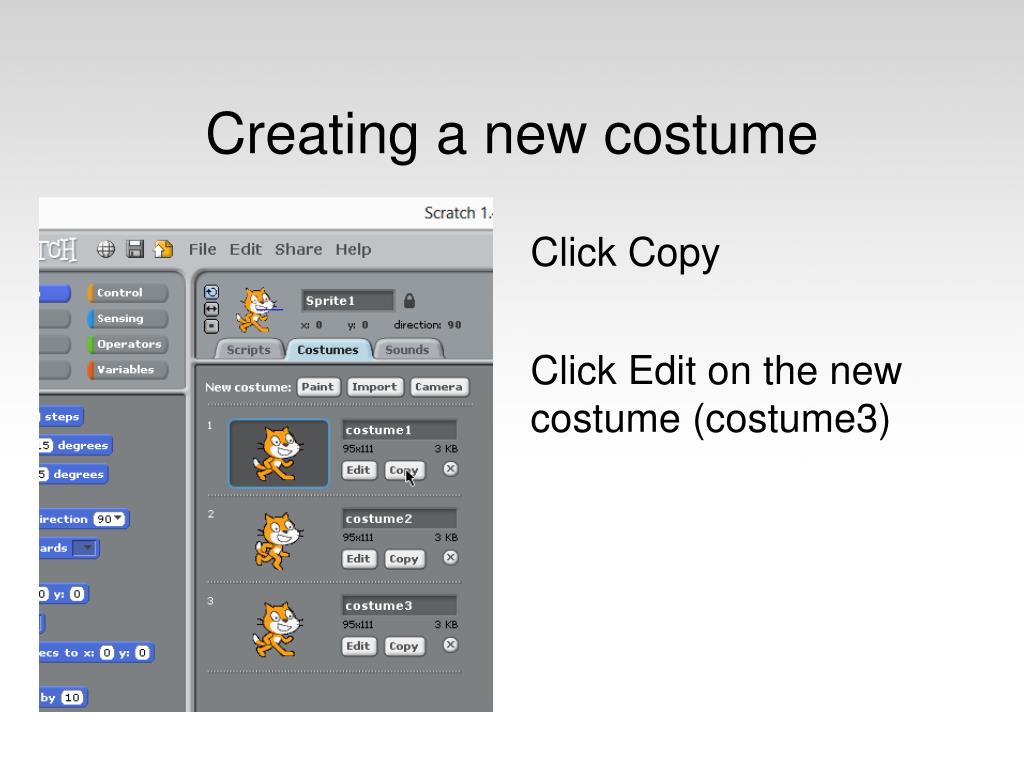Screen dimensions: 1024x768
Task: Click the y: 0 field in go-to block
Action: pyautogui.click(x=77, y=594)
